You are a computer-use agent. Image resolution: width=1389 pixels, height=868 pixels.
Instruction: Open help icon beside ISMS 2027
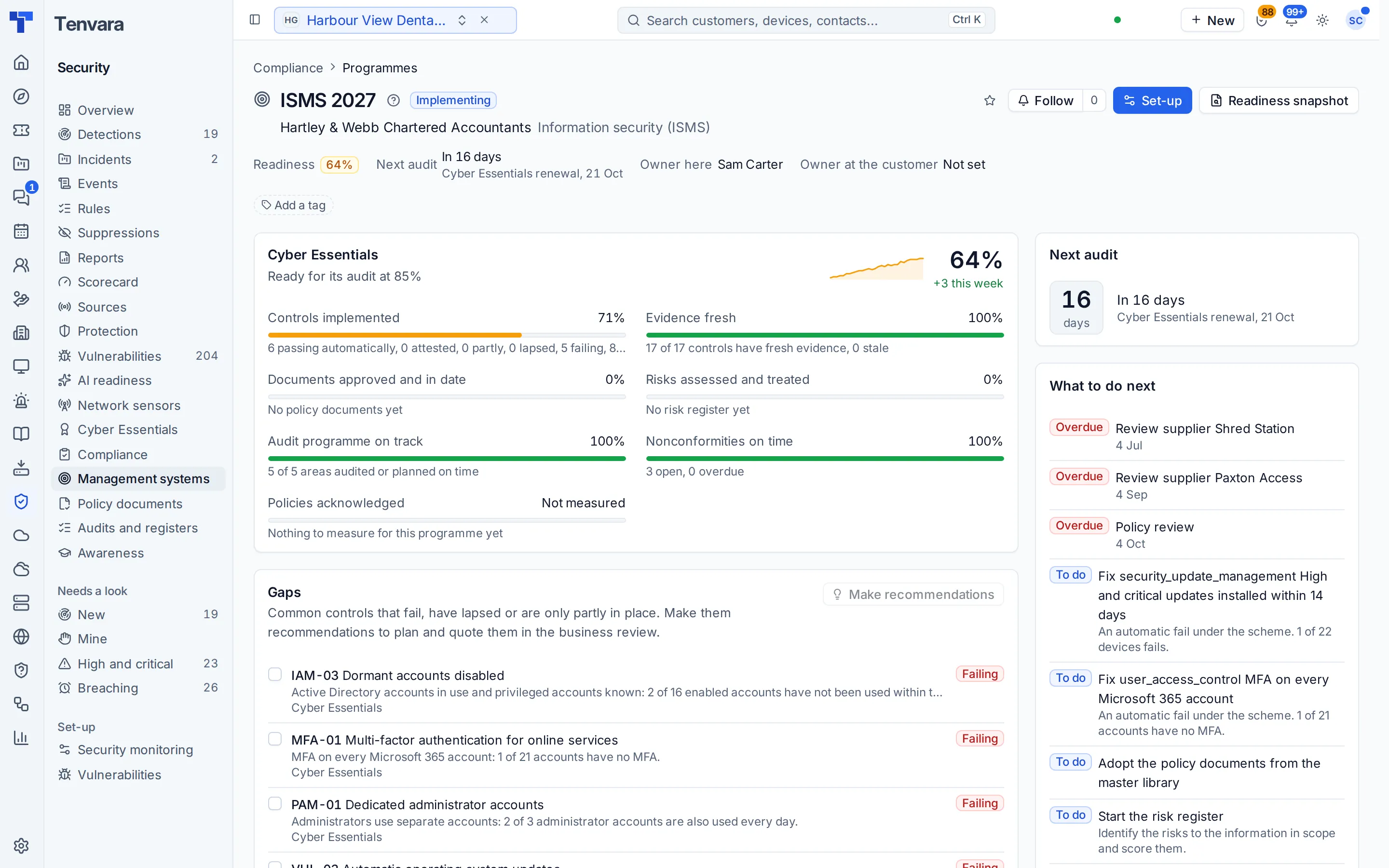(x=393, y=100)
